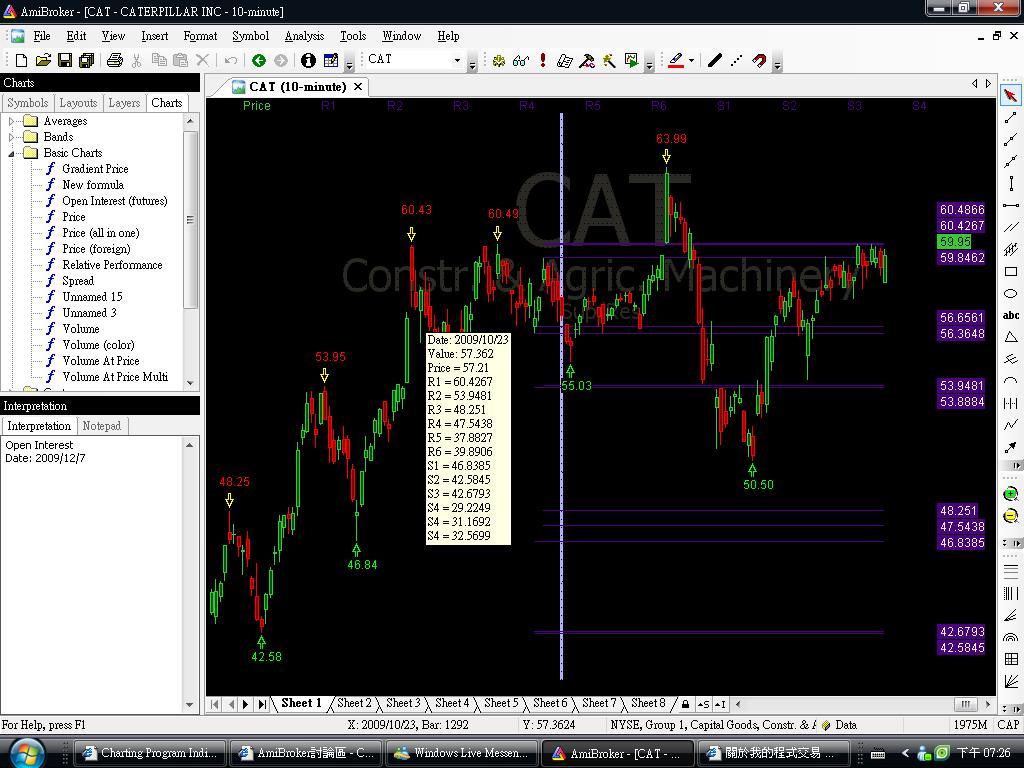Select the Arc drawing tool
This screenshot has width=1024, height=768.
(1010, 381)
